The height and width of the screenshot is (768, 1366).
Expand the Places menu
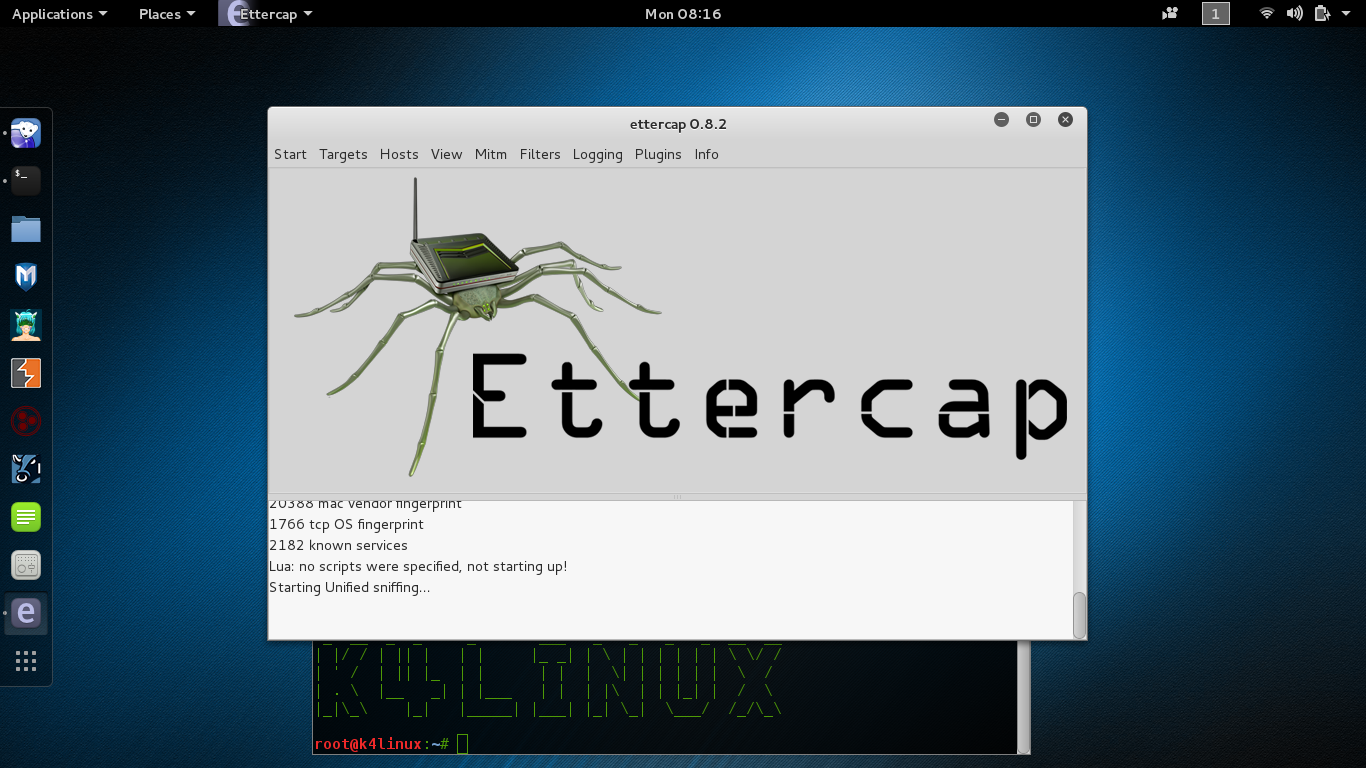tap(166, 14)
